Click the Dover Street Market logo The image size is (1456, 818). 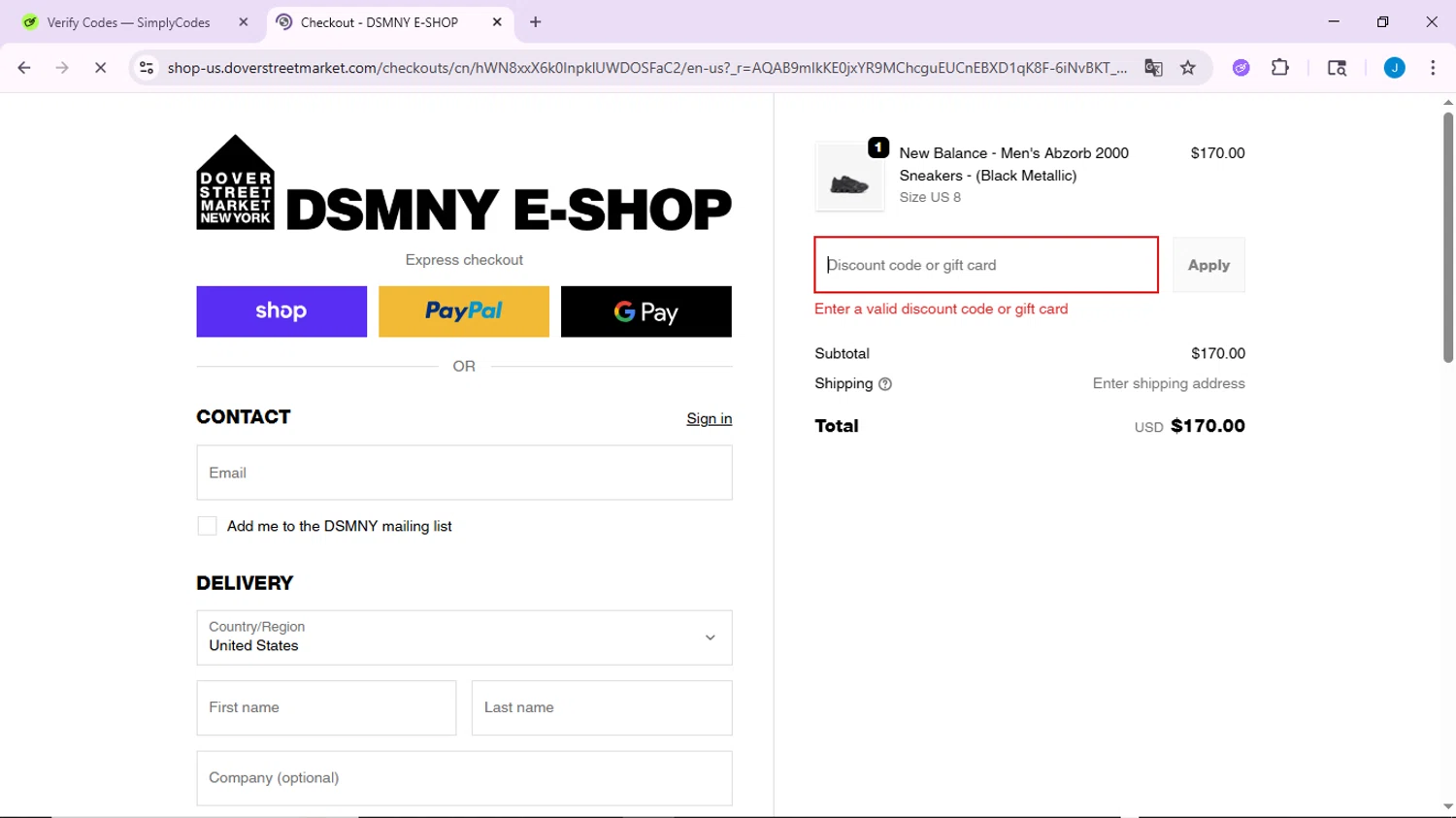click(464, 182)
